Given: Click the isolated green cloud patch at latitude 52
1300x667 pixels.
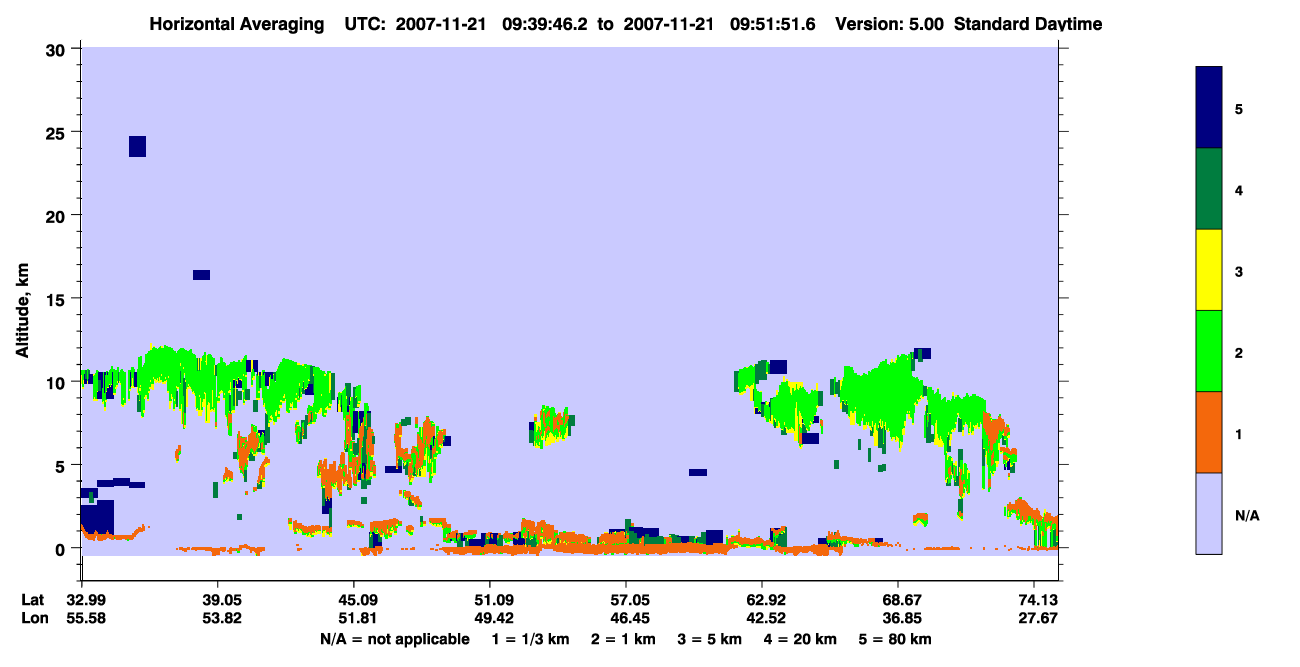Looking at the screenshot, I should pyautogui.click(x=552, y=426).
